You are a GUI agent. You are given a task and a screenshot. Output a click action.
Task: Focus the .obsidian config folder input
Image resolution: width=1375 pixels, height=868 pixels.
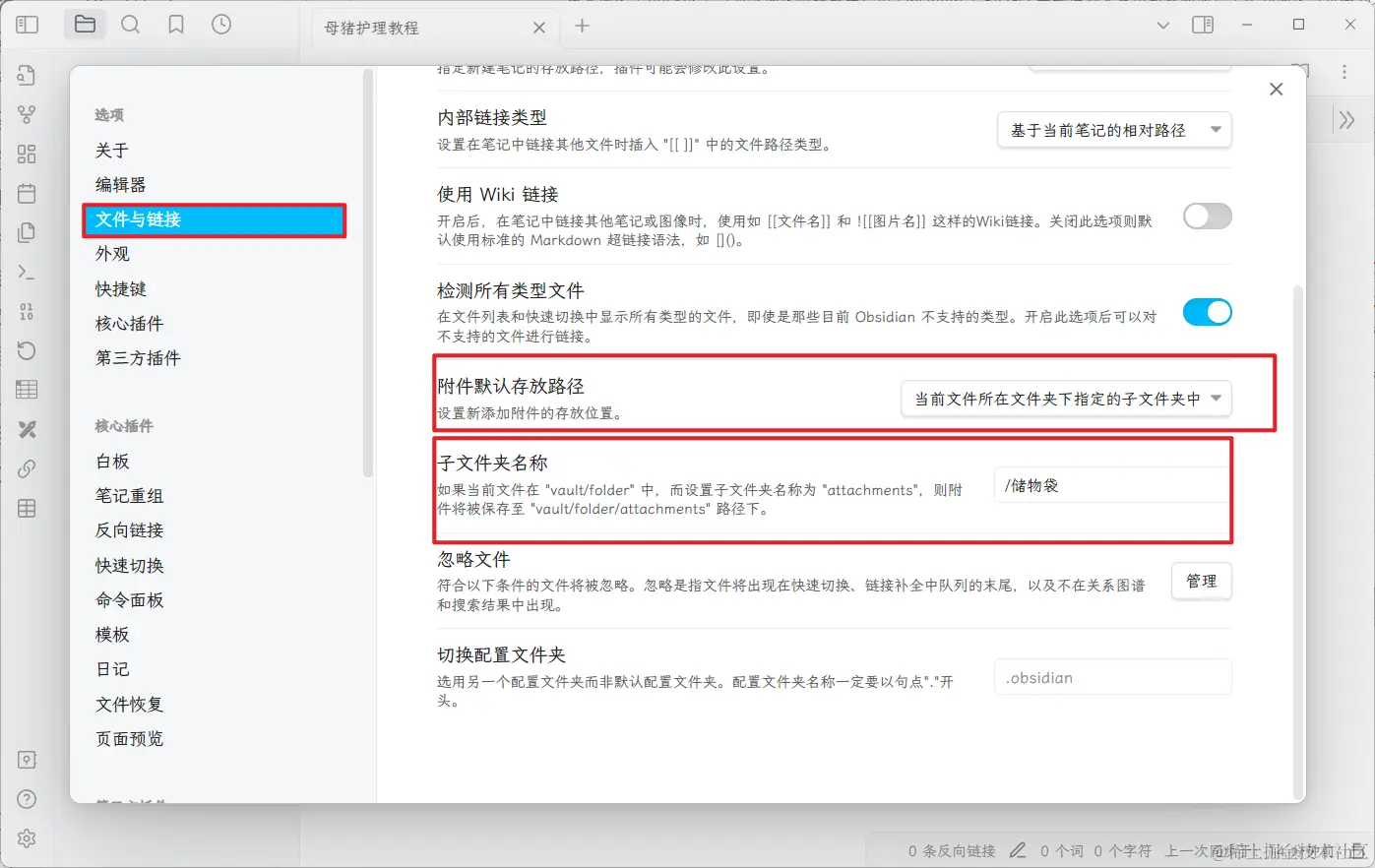point(1112,678)
